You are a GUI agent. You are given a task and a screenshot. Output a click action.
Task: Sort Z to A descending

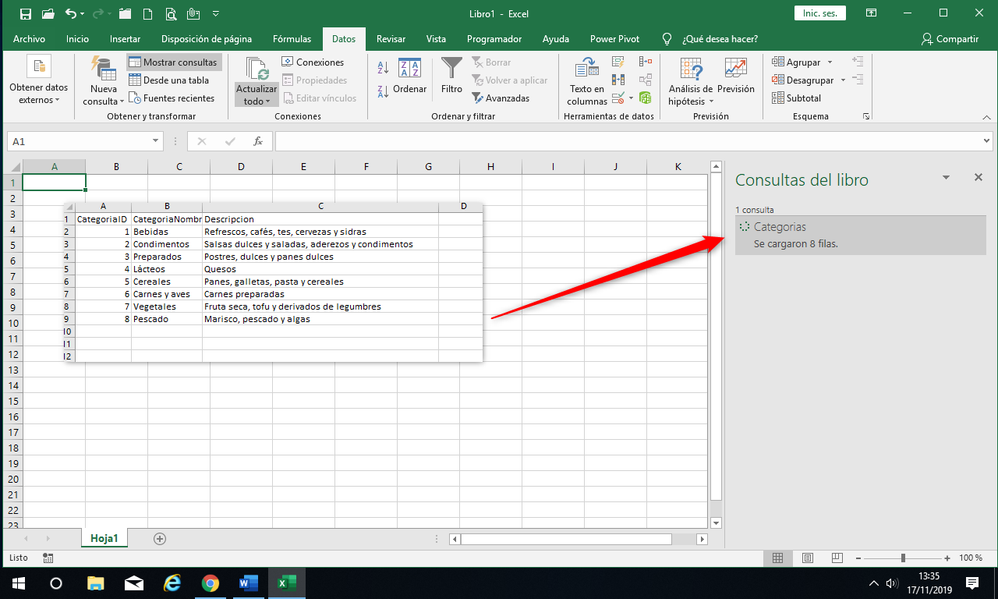(383, 91)
